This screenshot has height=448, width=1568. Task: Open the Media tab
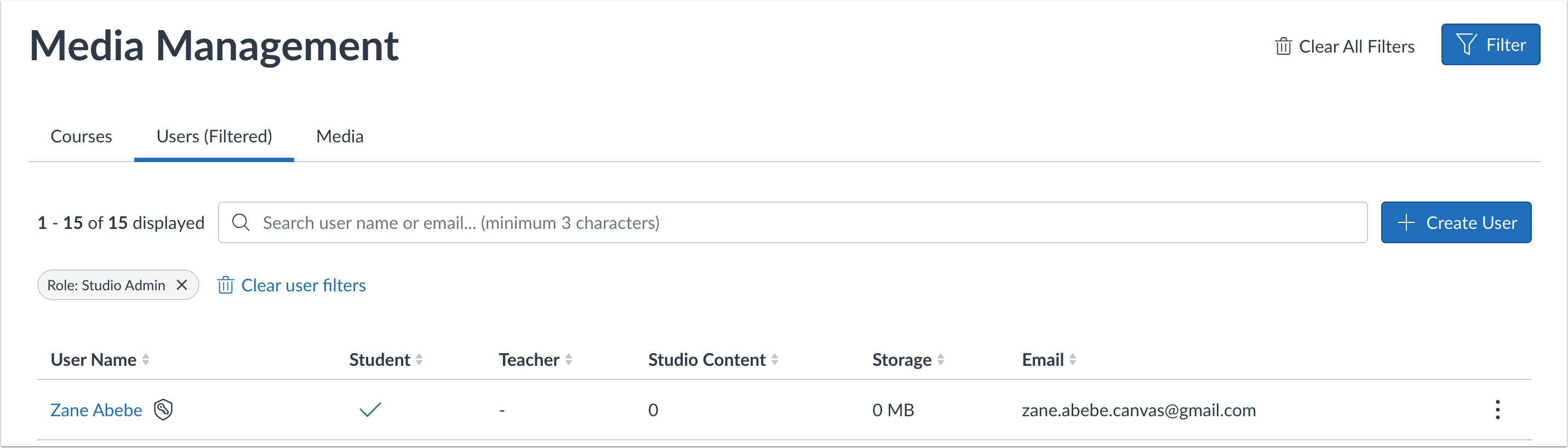339,136
